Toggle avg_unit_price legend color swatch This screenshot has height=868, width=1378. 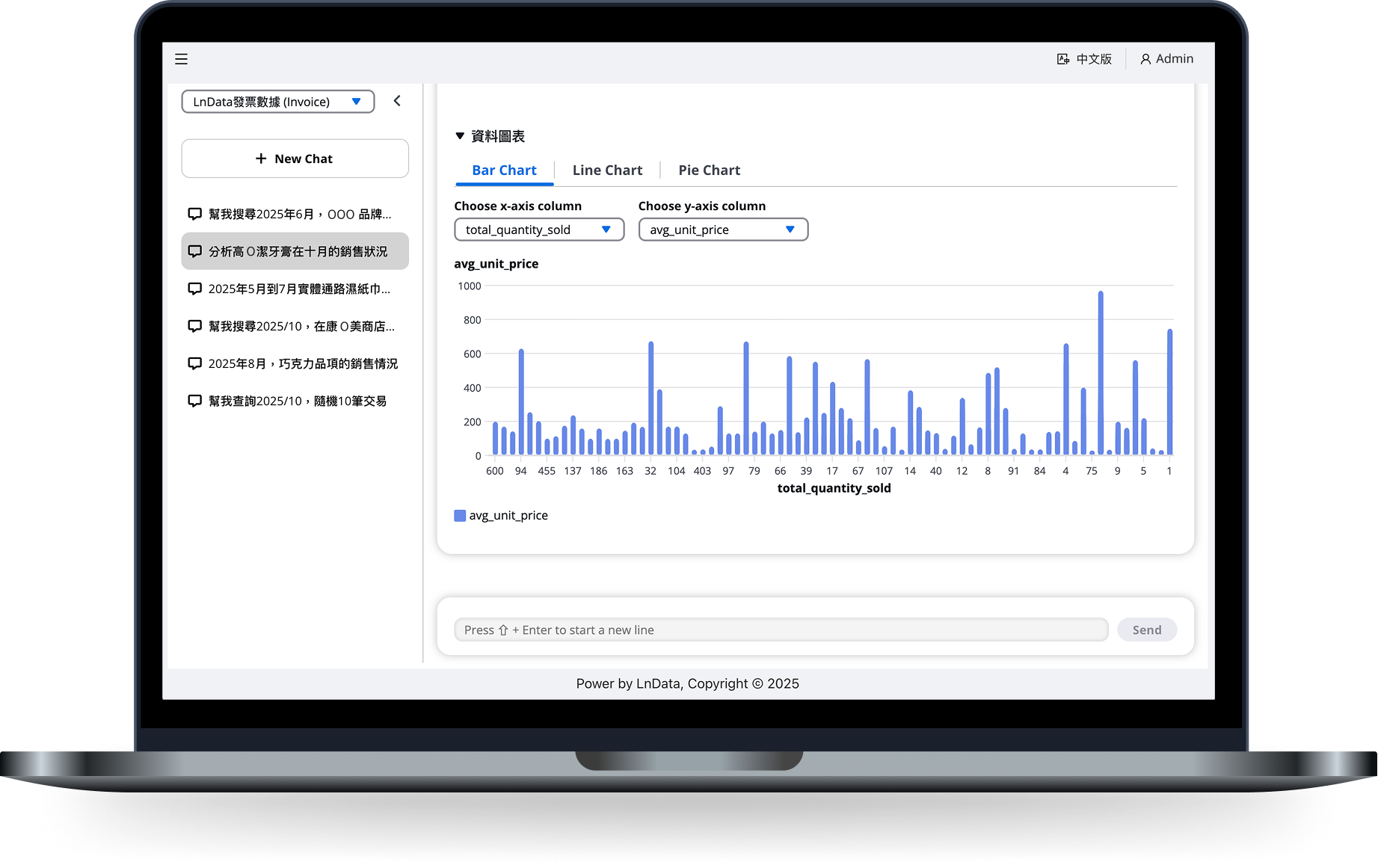click(460, 516)
